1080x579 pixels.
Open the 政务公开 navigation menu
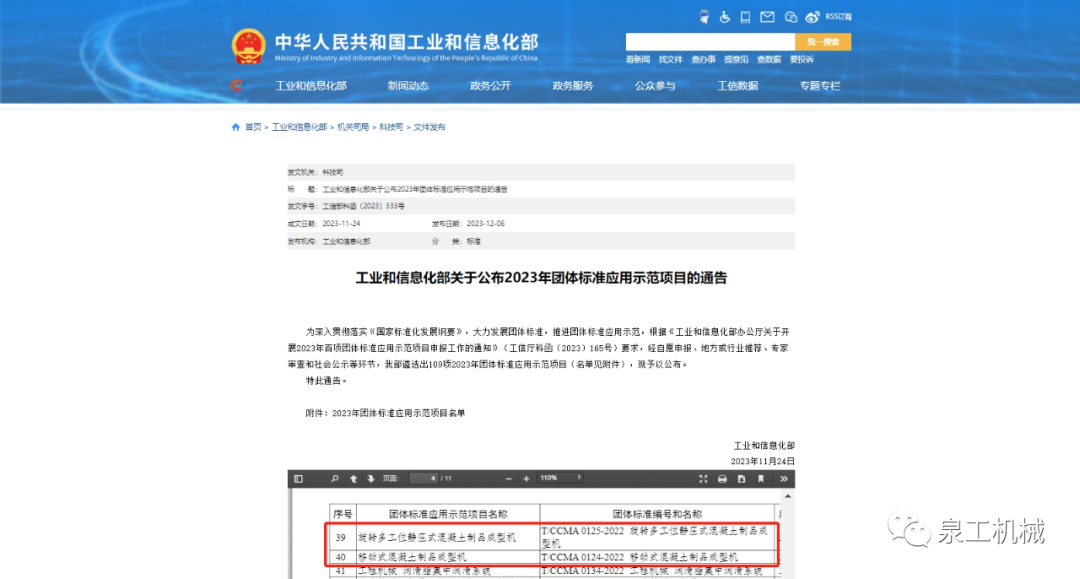(x=490, y=86)
